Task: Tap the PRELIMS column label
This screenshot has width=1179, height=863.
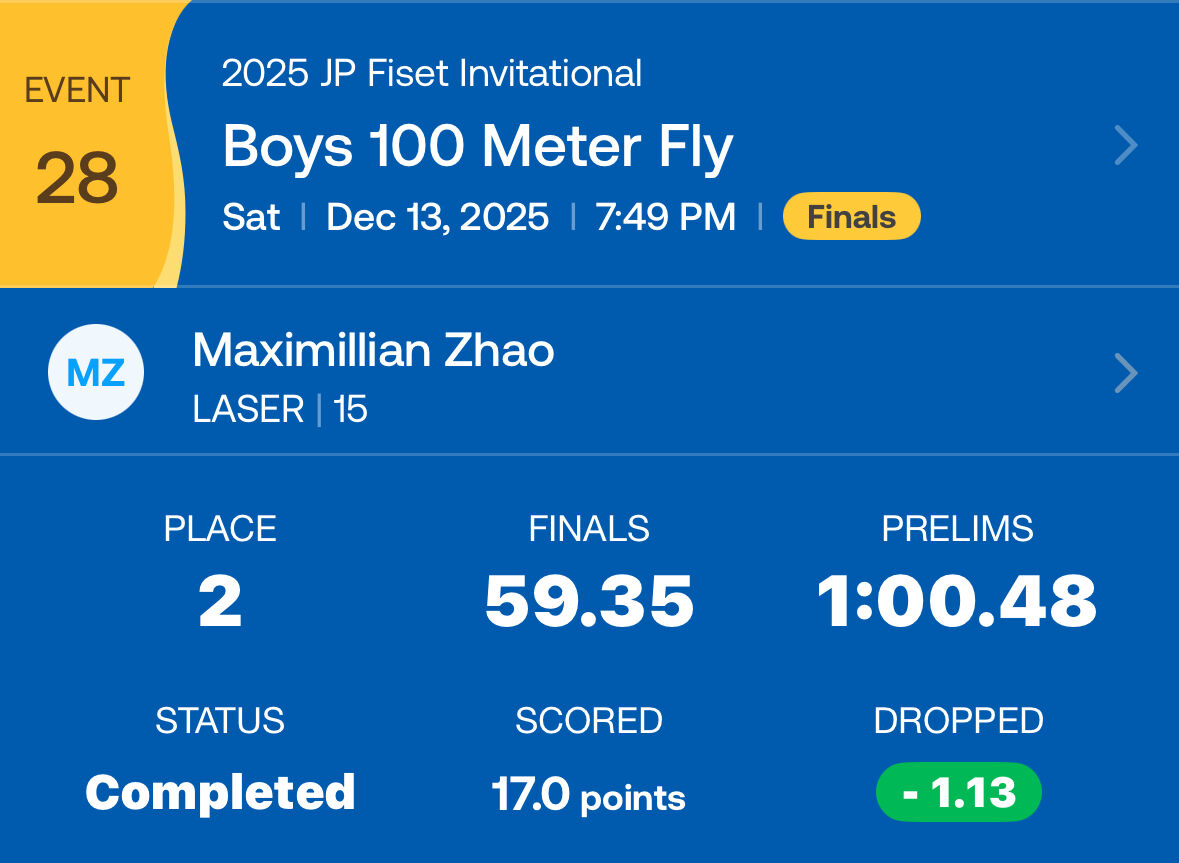Action: click(x=957, y=529)
